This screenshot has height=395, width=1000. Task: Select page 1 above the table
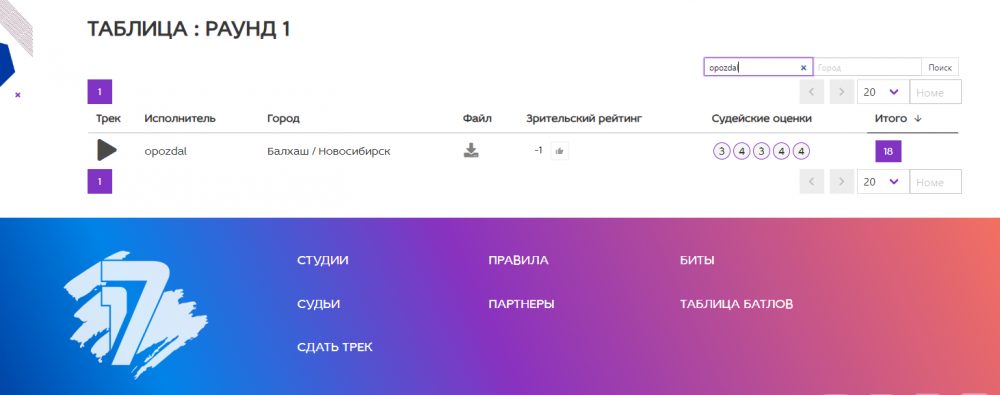point(99,92)
